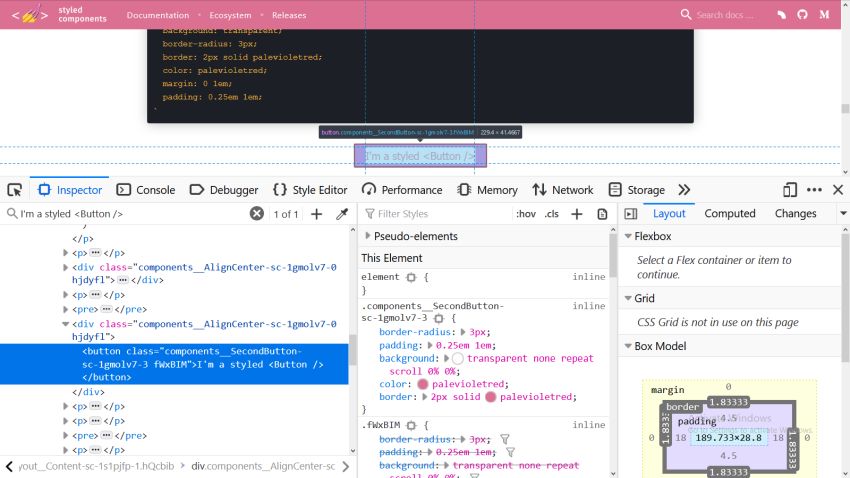Image resolution: width=850 pixels, height=478 pixels.
Task: Open the Debugger tab
Action: coord(223,190)
